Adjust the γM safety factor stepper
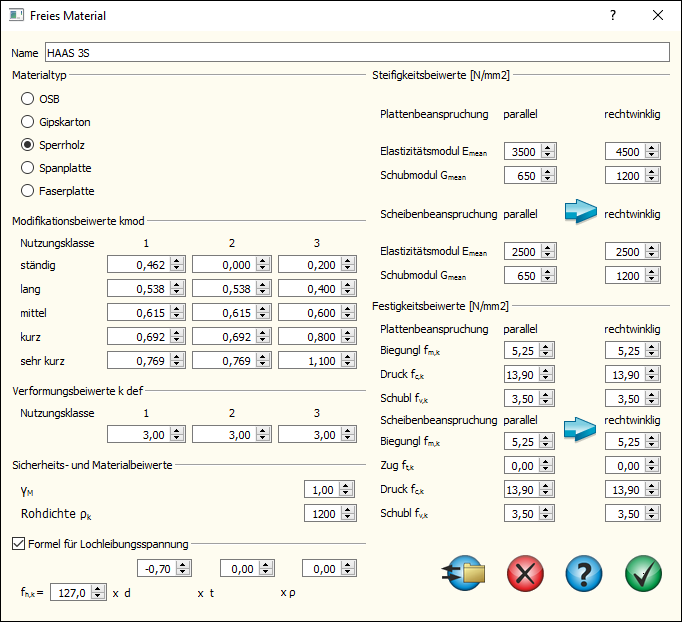This screenshot has height=622, width=682. click(x=347, y=488)
